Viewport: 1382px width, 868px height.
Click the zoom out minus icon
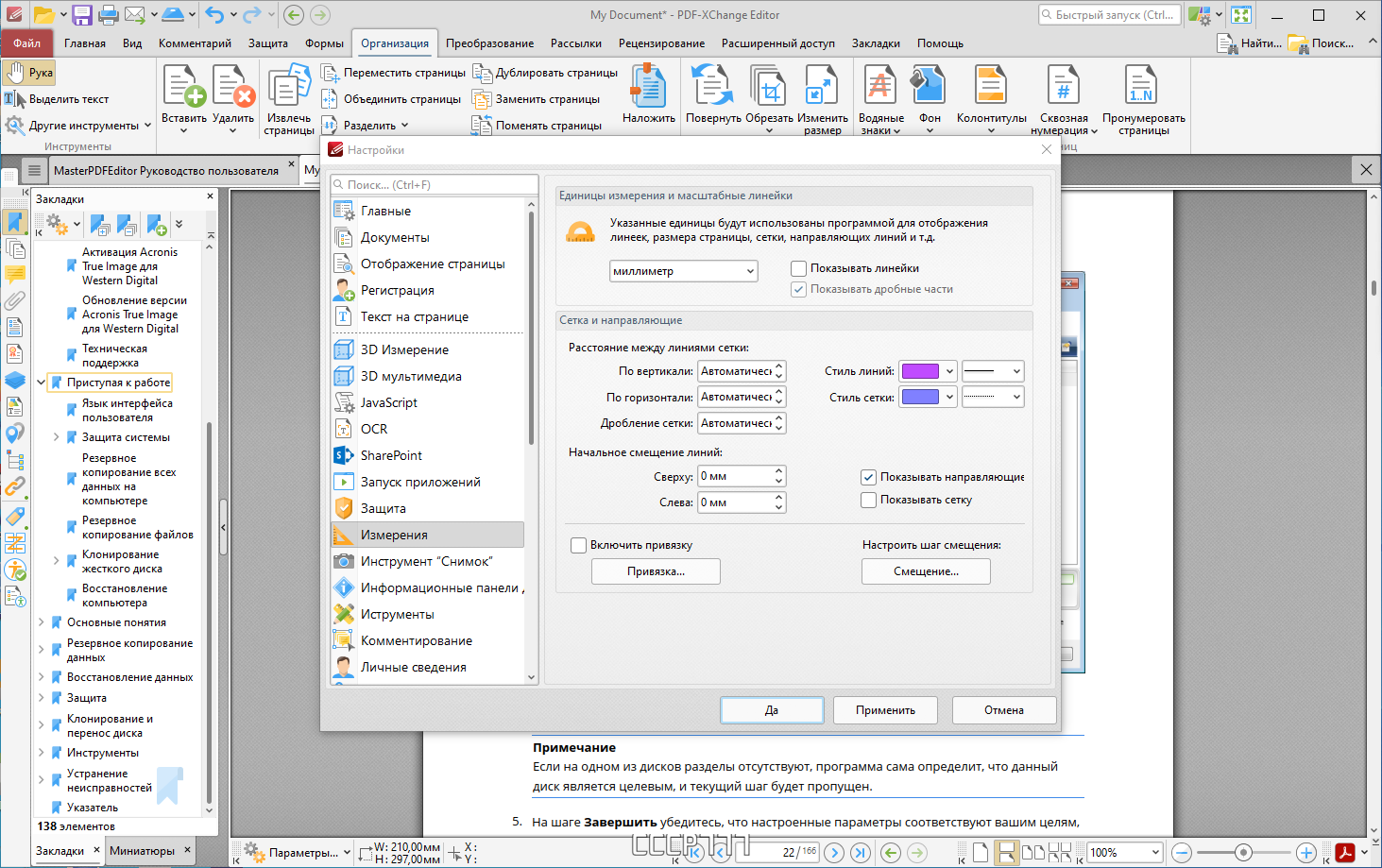(1182, 853)
